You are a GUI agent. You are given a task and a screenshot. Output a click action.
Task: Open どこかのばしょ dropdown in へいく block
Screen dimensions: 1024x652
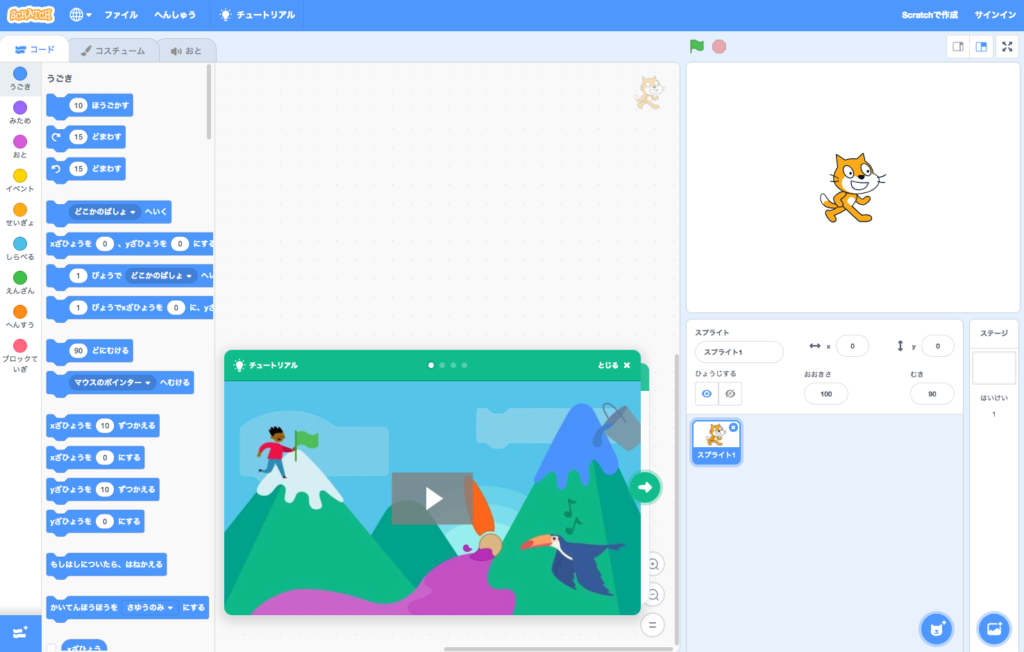click(x=104, y=212)
